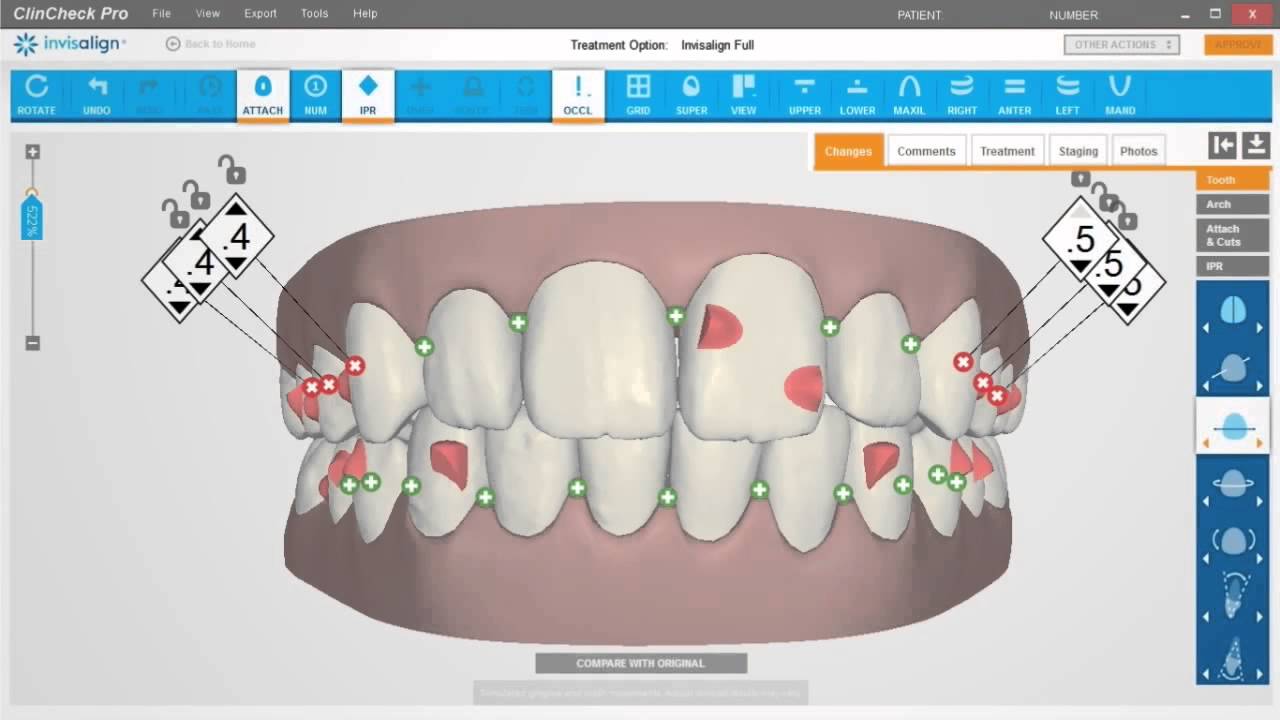Click the Undo toolbar button

coord(97,96)
